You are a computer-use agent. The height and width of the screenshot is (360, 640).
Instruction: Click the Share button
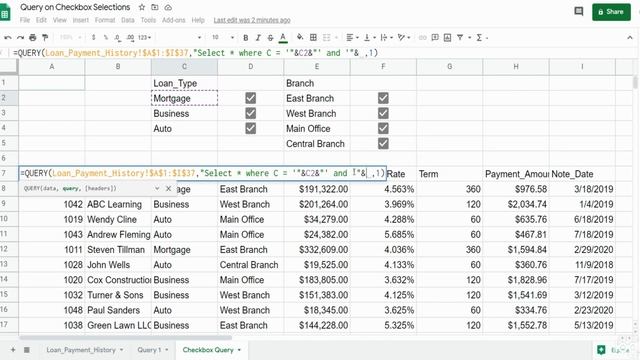tap(611, 12)
